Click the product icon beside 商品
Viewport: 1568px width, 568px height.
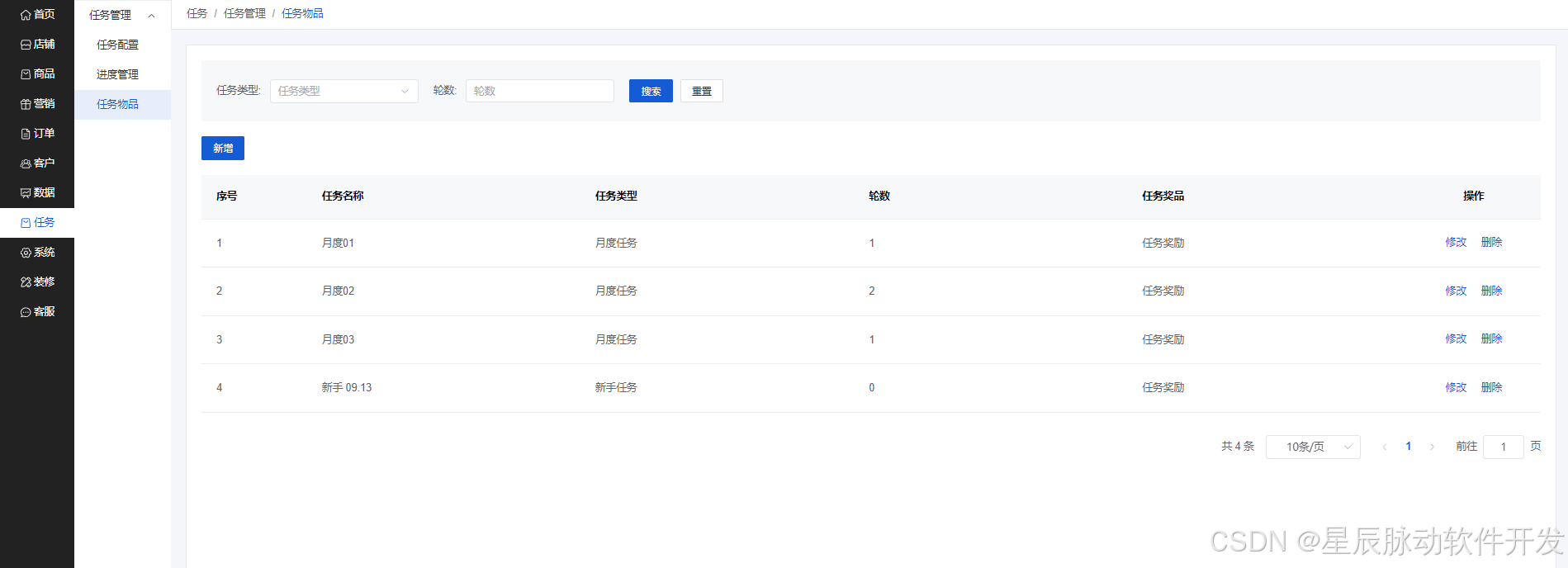26,74
